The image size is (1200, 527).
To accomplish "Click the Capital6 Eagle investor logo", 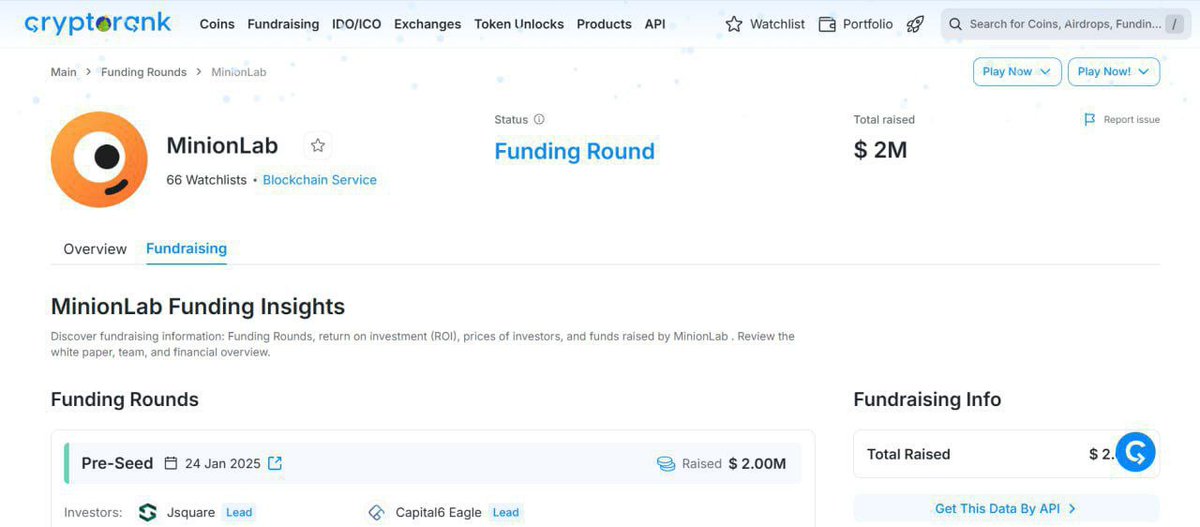I will point(376,513).
